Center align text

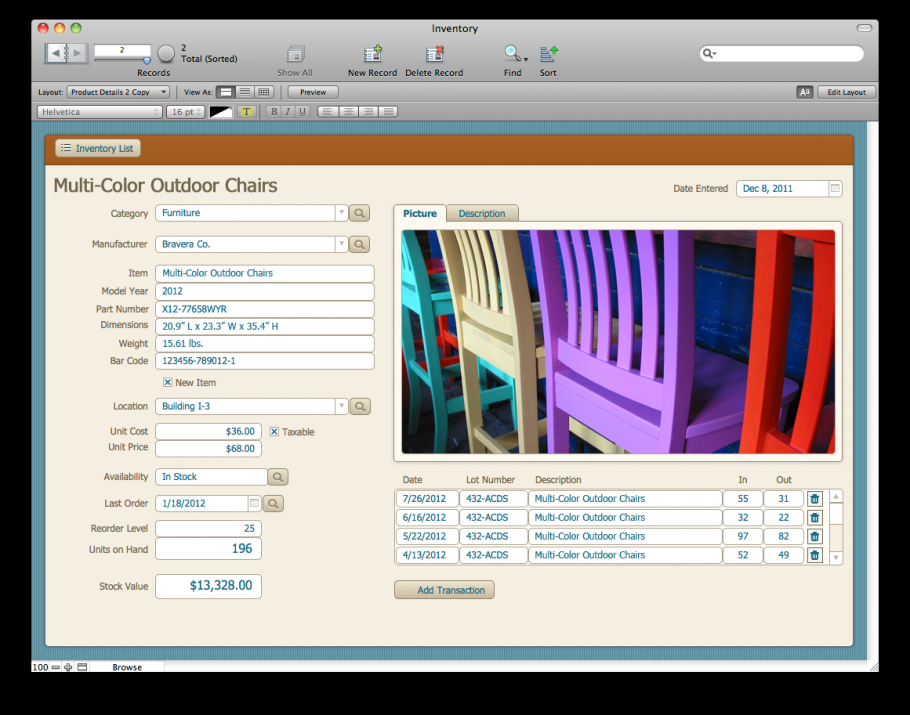[348, 112]
